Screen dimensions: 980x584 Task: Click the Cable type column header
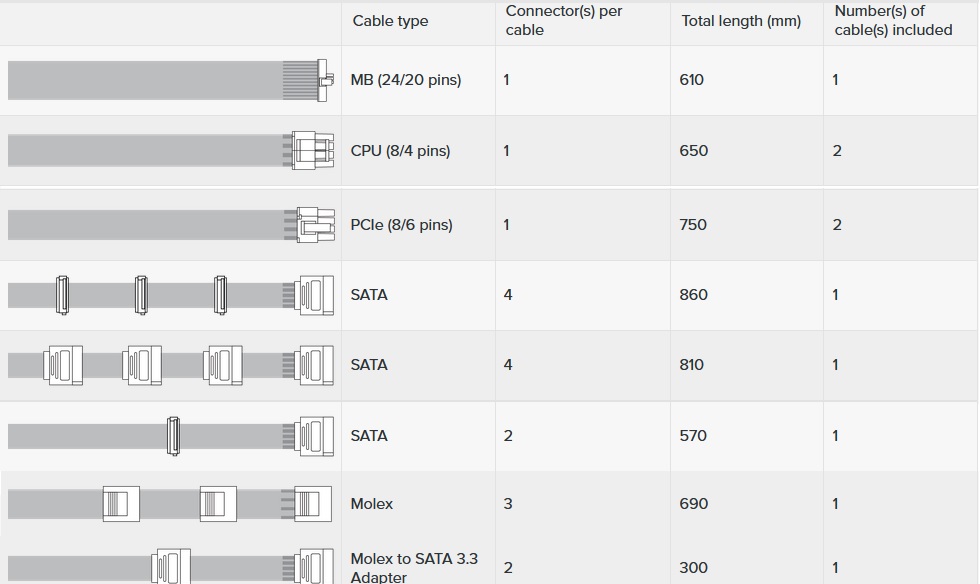[390, 21]
